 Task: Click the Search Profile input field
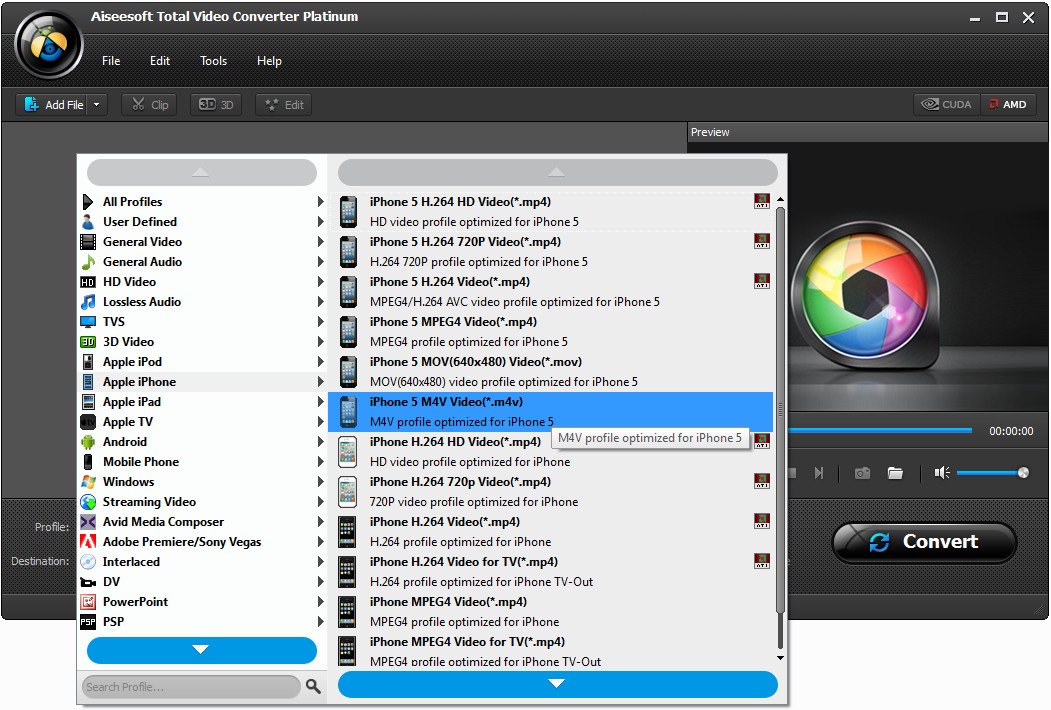pyautogui.click(x=190, y=687)
